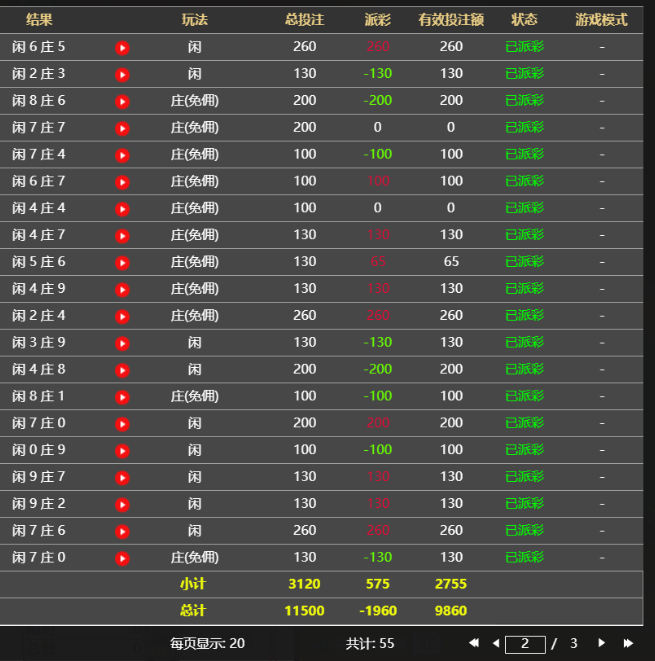This screenshot has height=661, width=655.
Task: Click the 派彩 column header
Action: (x=377, y=20)
